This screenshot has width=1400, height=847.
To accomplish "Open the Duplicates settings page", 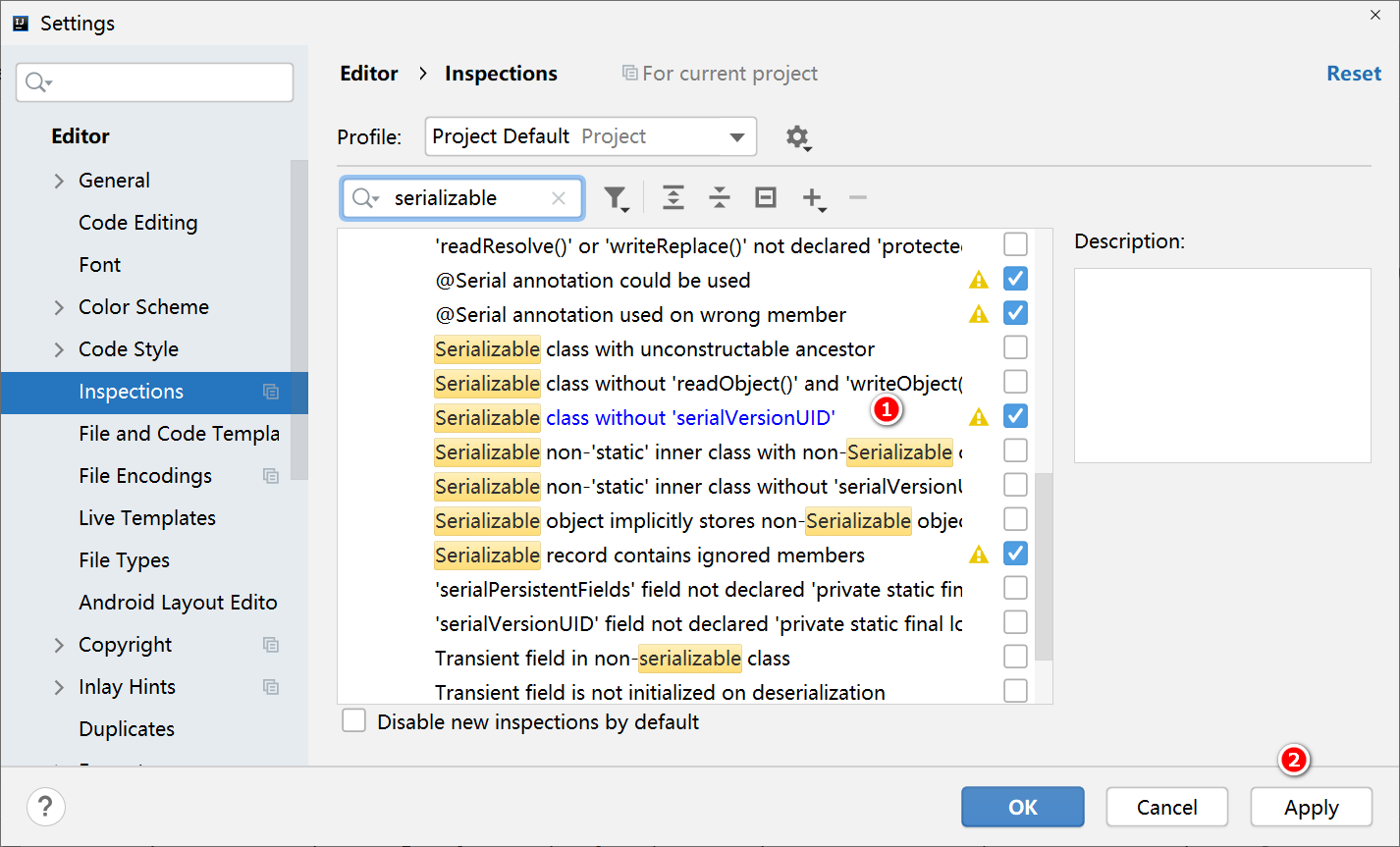I will pos(127,729).
